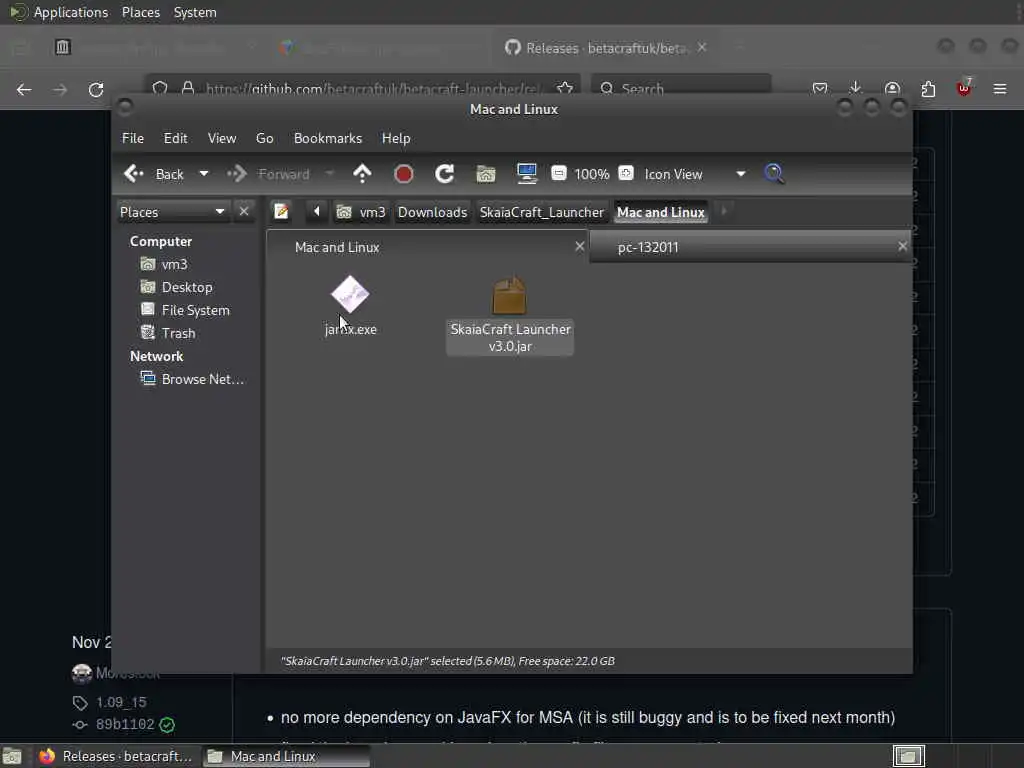The width and height of the screenshot is (1024, 768).
Task: Open the Help menu
Action: 396,138
